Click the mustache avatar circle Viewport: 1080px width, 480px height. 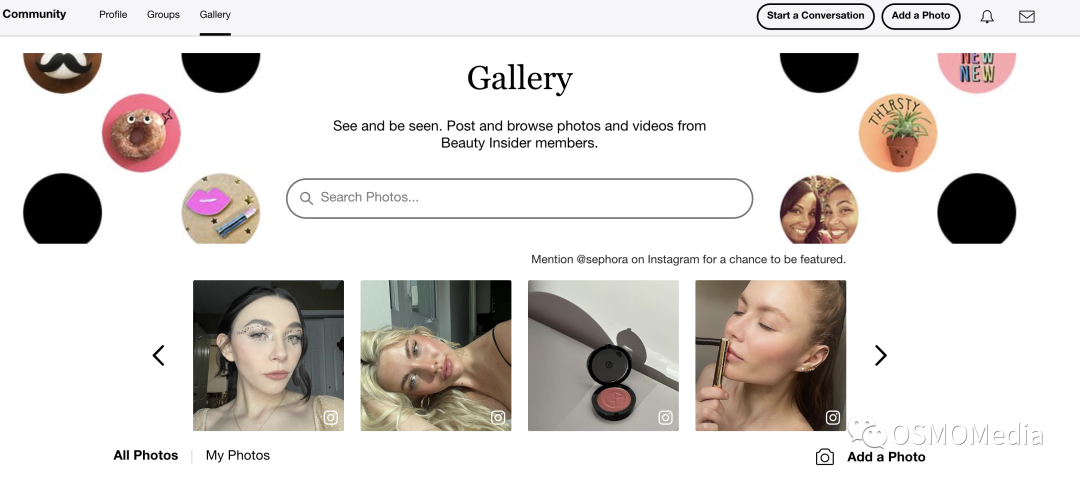63,72
